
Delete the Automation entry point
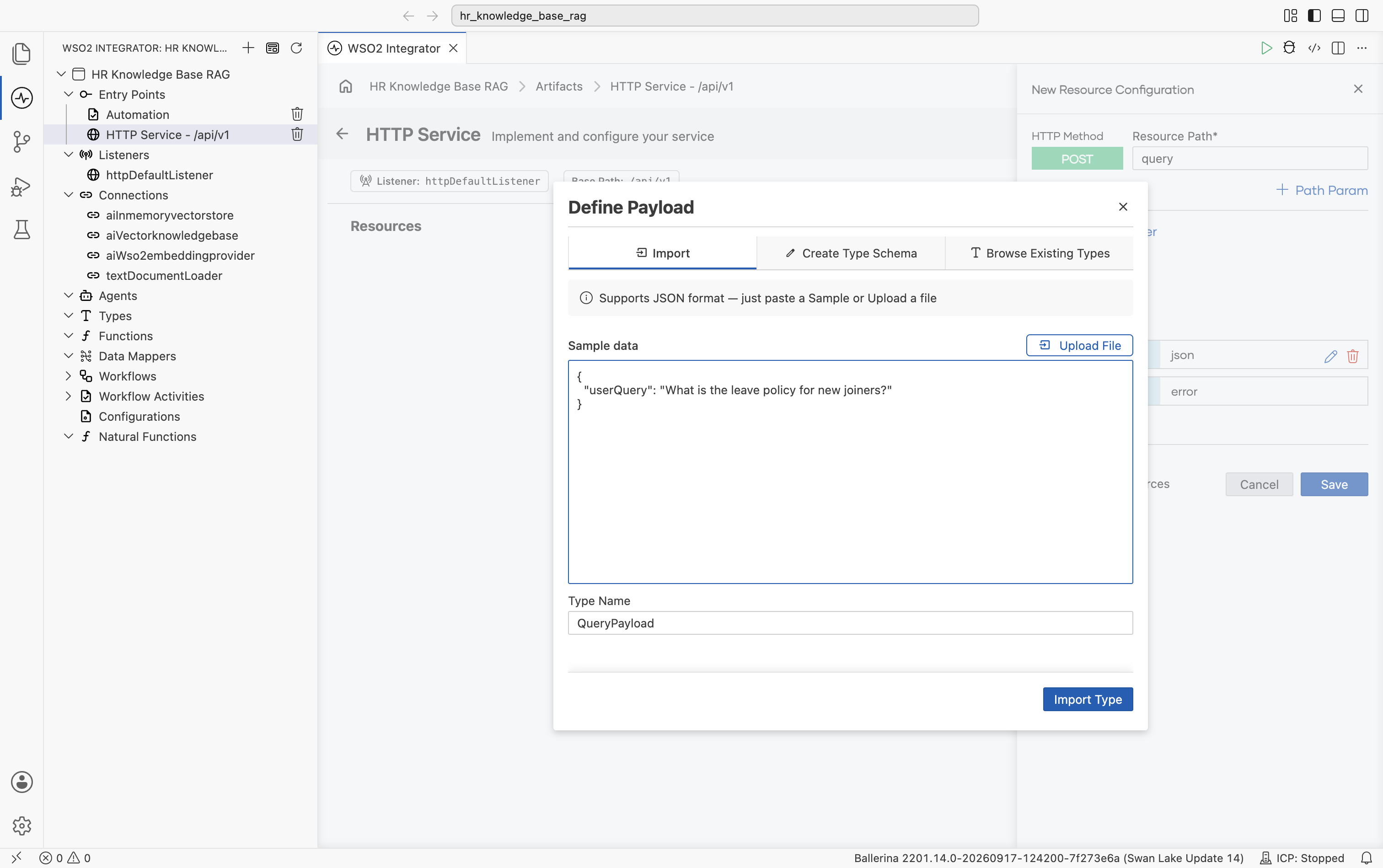(297, 114)
